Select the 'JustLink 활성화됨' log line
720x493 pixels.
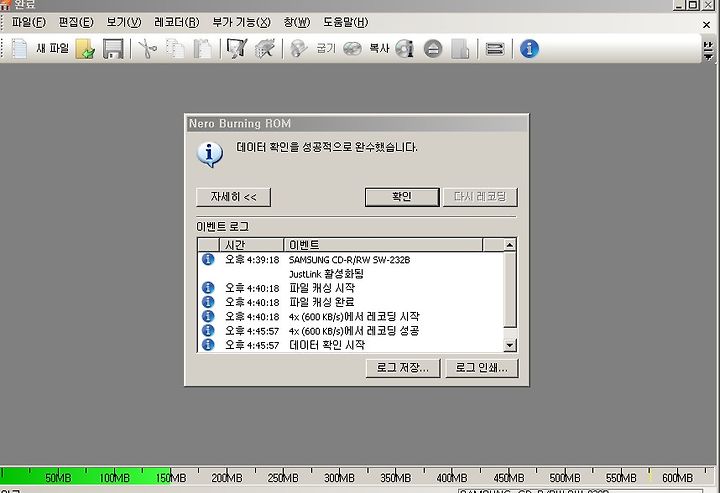(x=326, y=274)
